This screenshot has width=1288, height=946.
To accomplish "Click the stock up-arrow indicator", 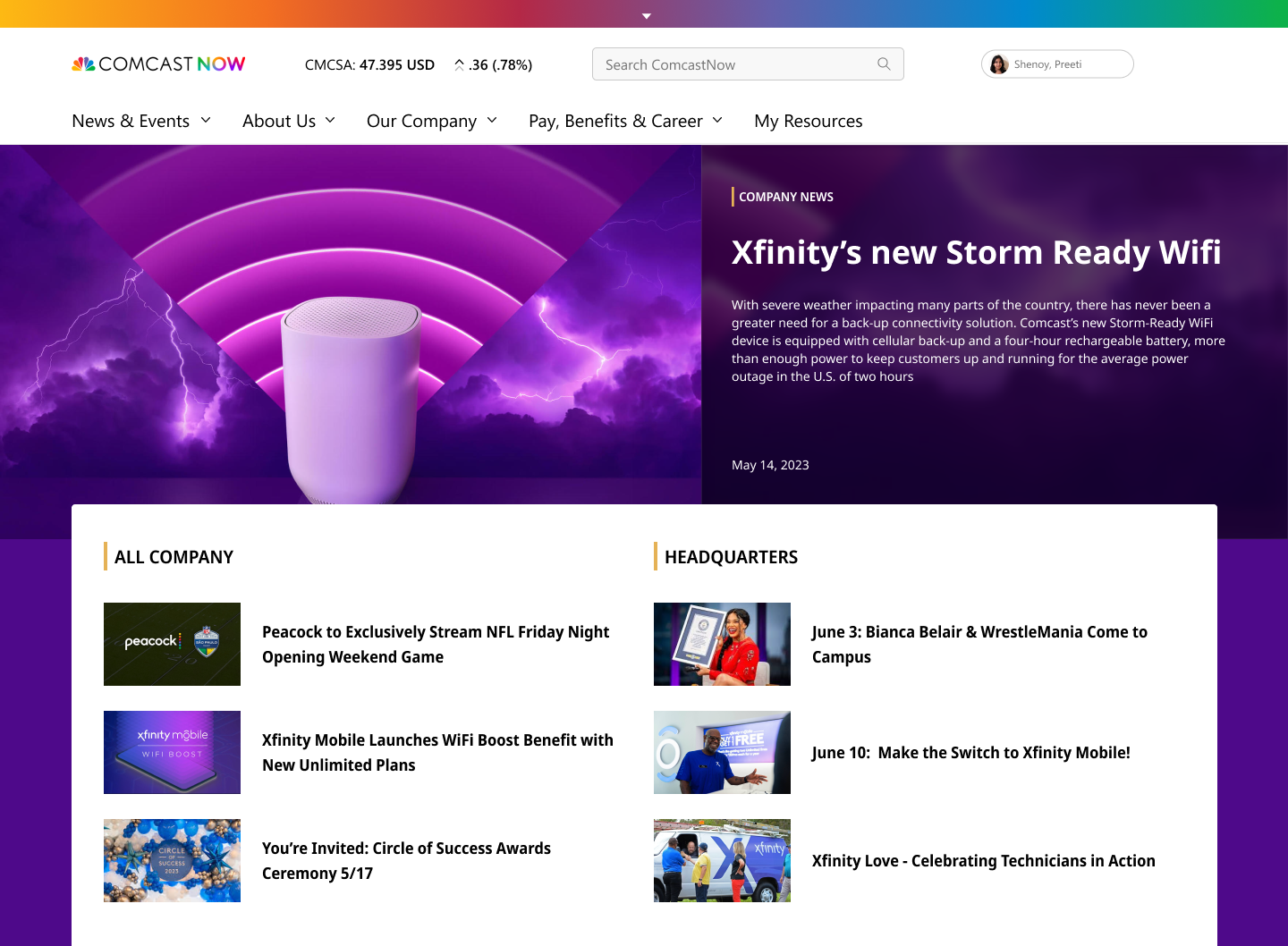I will tap(459, 64).
